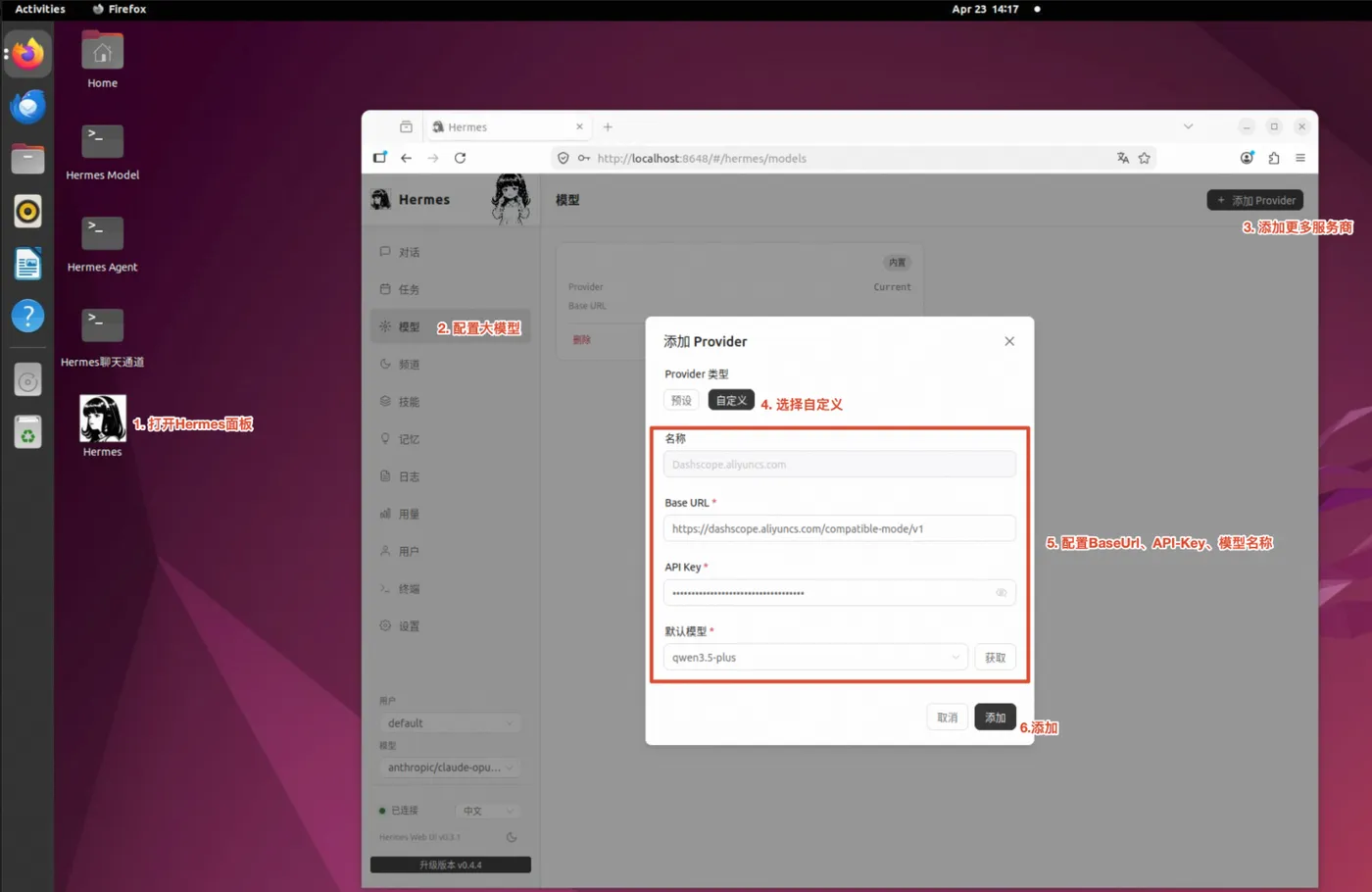The height and width of the screenshot is (892, 1372).
Task: Click the API Key input field
Action: pos(839,593)
